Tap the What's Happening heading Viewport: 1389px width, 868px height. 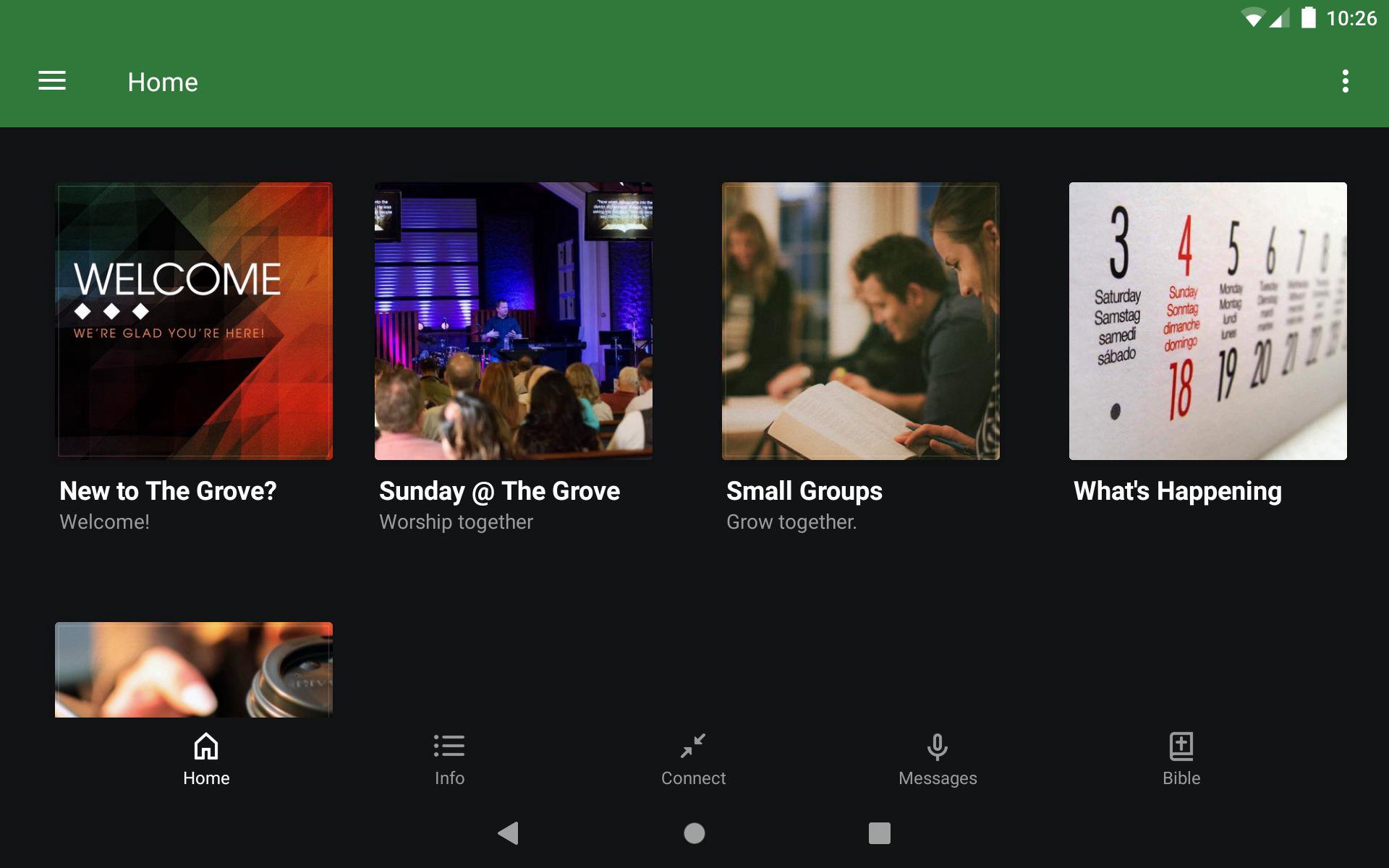tap(1177, 491)
